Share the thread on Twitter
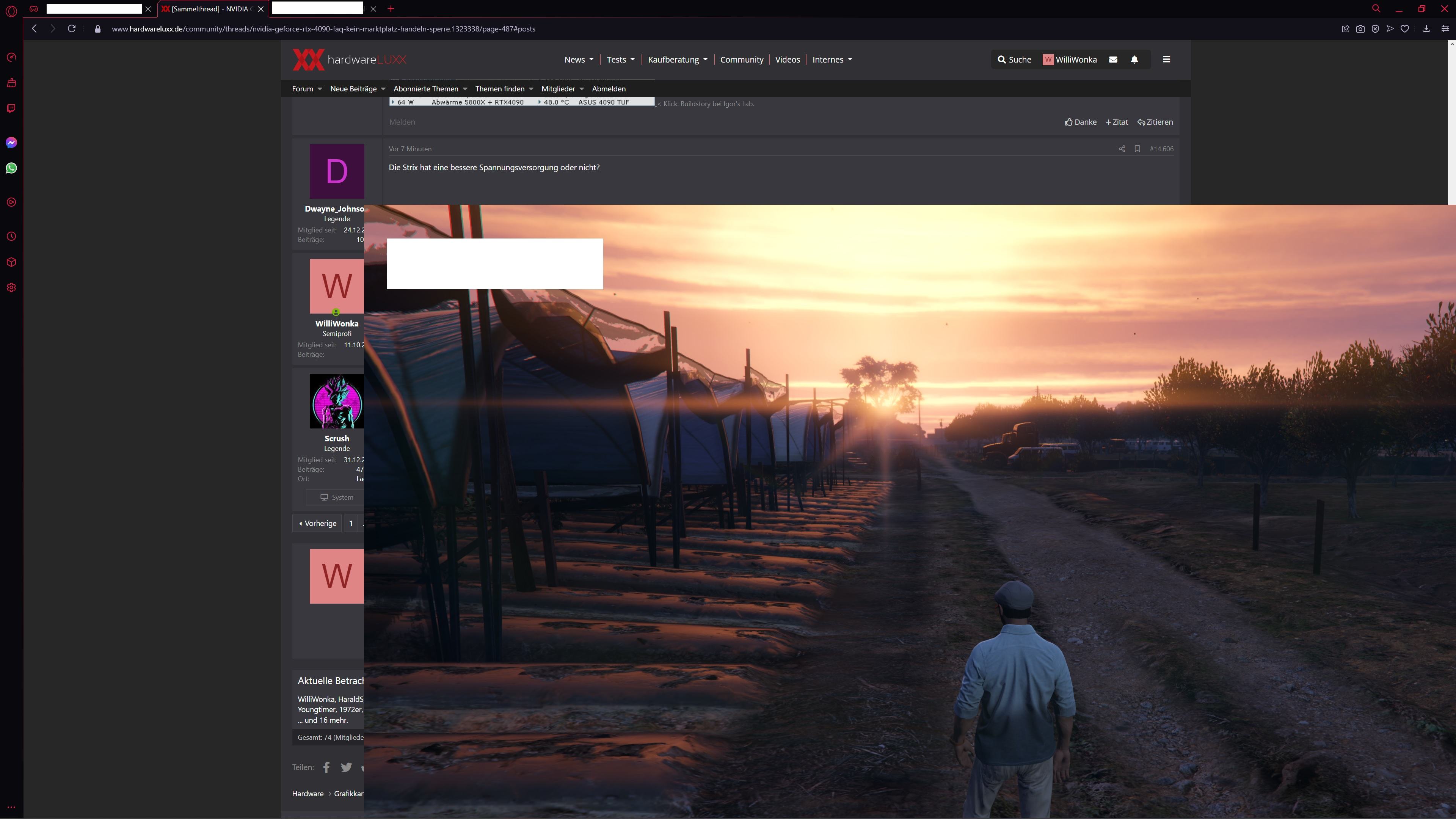Image resolution: width=1456 pixels, height=819 pixels. coord(346,767)
